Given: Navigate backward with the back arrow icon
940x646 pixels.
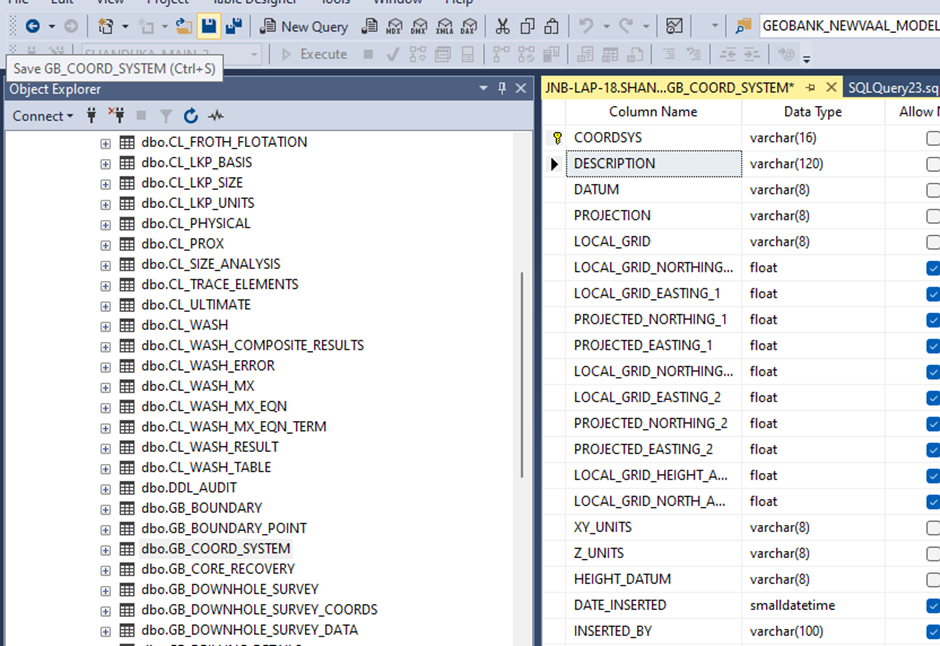Looking at the screenshot, I should click(x=33, y=26).
